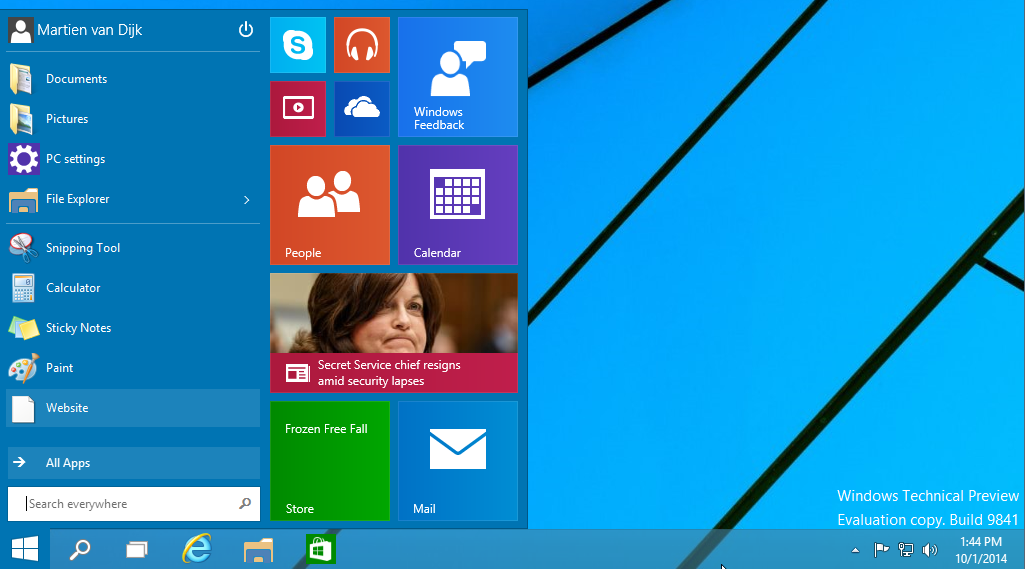Click the volume speaker tray icon

coord(930,550)
